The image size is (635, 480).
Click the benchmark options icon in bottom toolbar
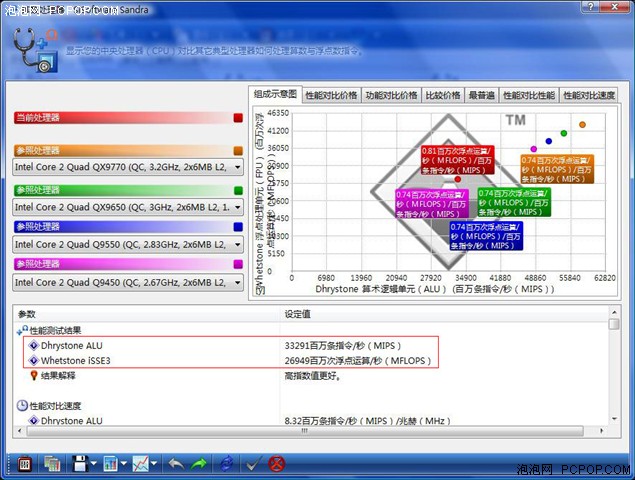[25, 464]
